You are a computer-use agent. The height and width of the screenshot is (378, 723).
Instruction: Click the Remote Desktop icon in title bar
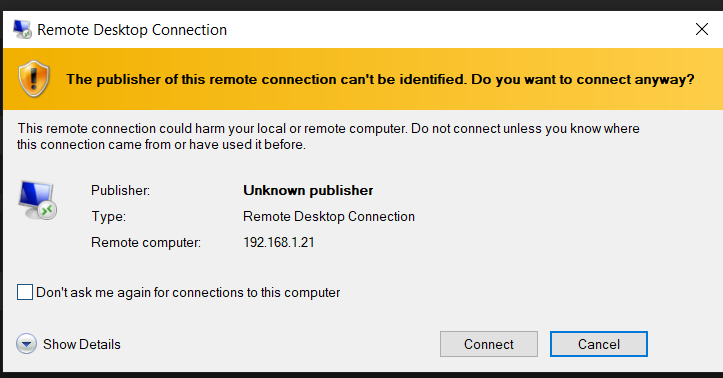[x=22, y=30]
